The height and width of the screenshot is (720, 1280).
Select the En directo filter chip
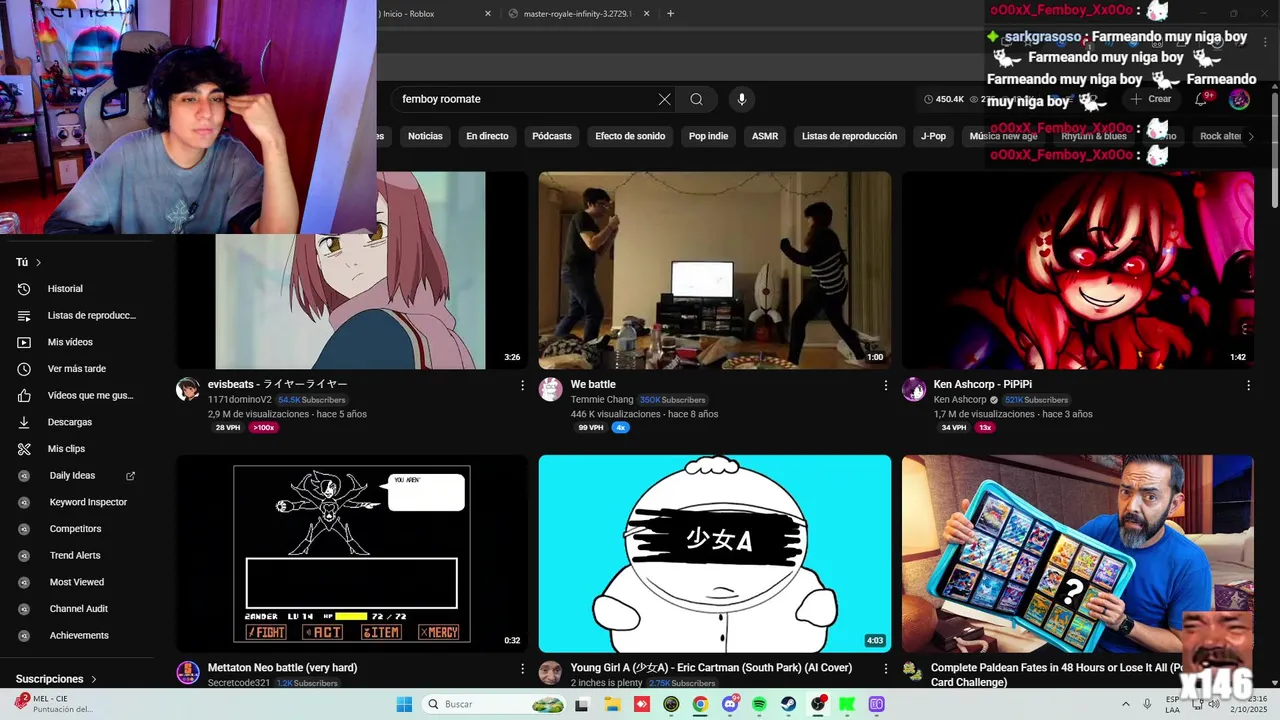tap(487, 136)
